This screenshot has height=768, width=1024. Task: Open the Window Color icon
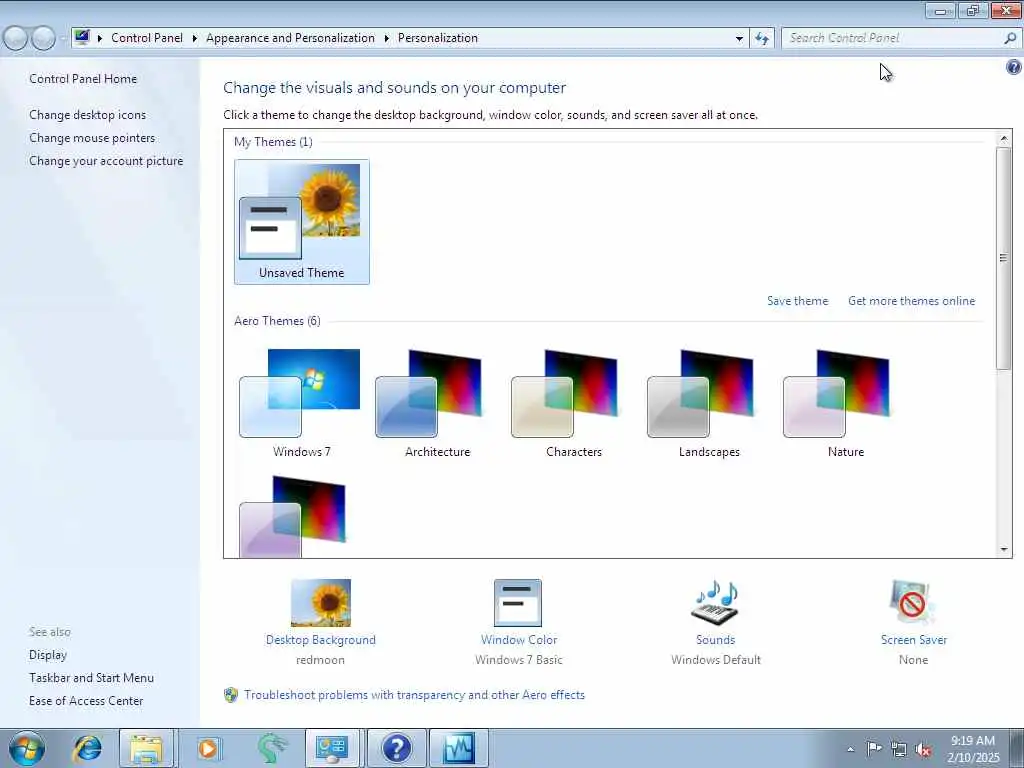pos(518,603)
